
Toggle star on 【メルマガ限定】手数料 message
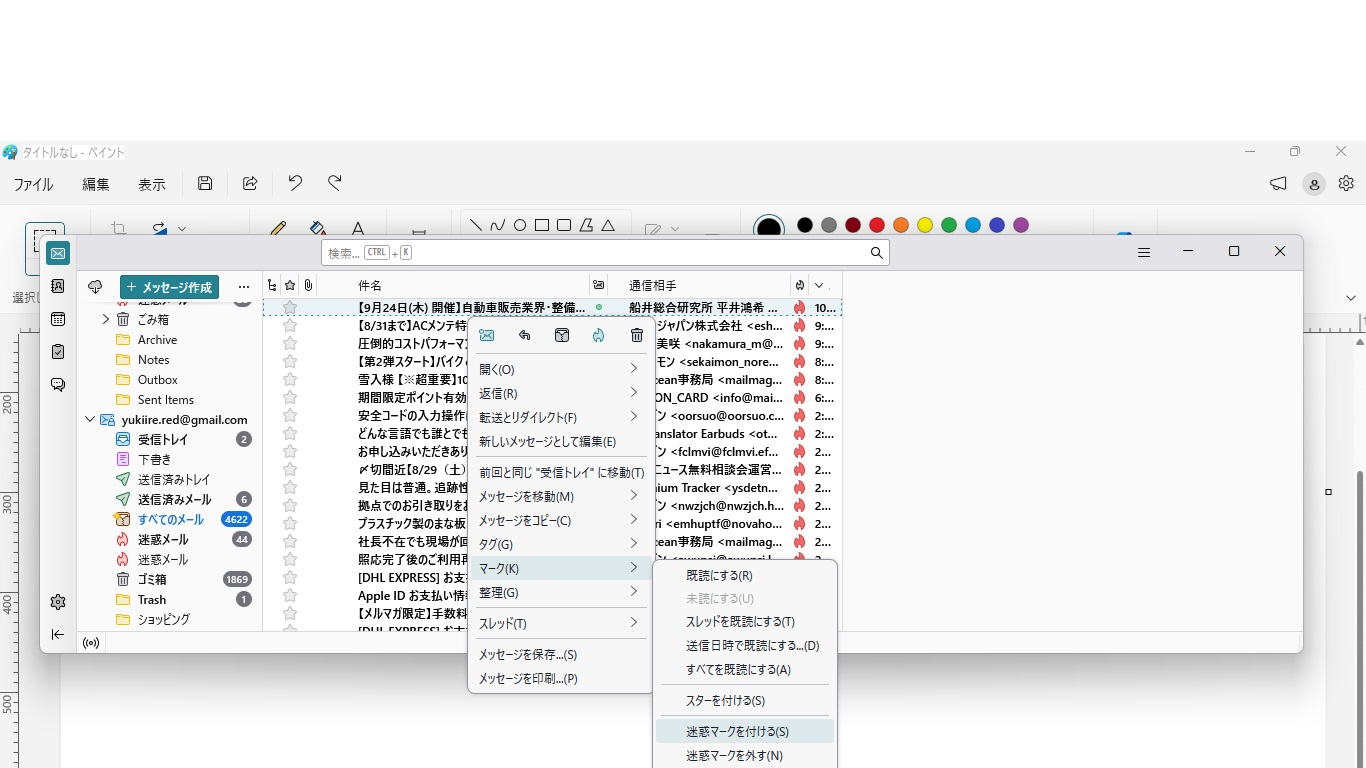(290, 614)
